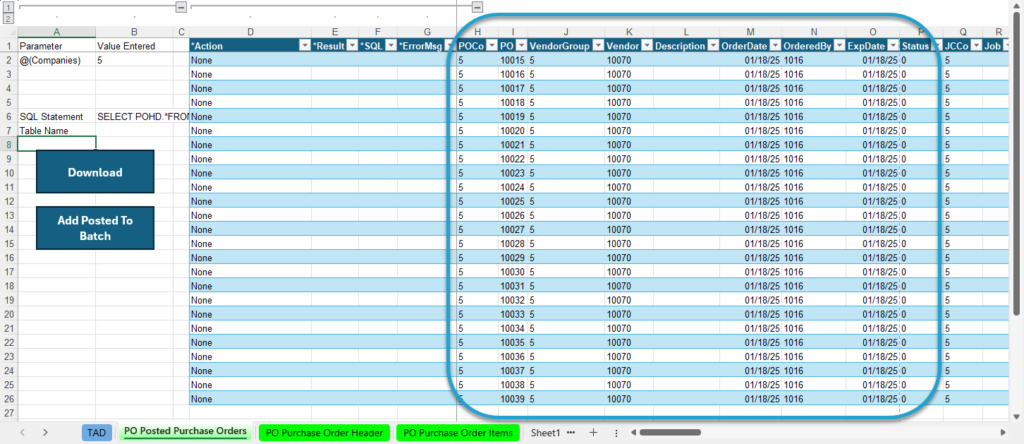Open the *Action column filter dropdown
The image size is (1024, 444).
304,46
